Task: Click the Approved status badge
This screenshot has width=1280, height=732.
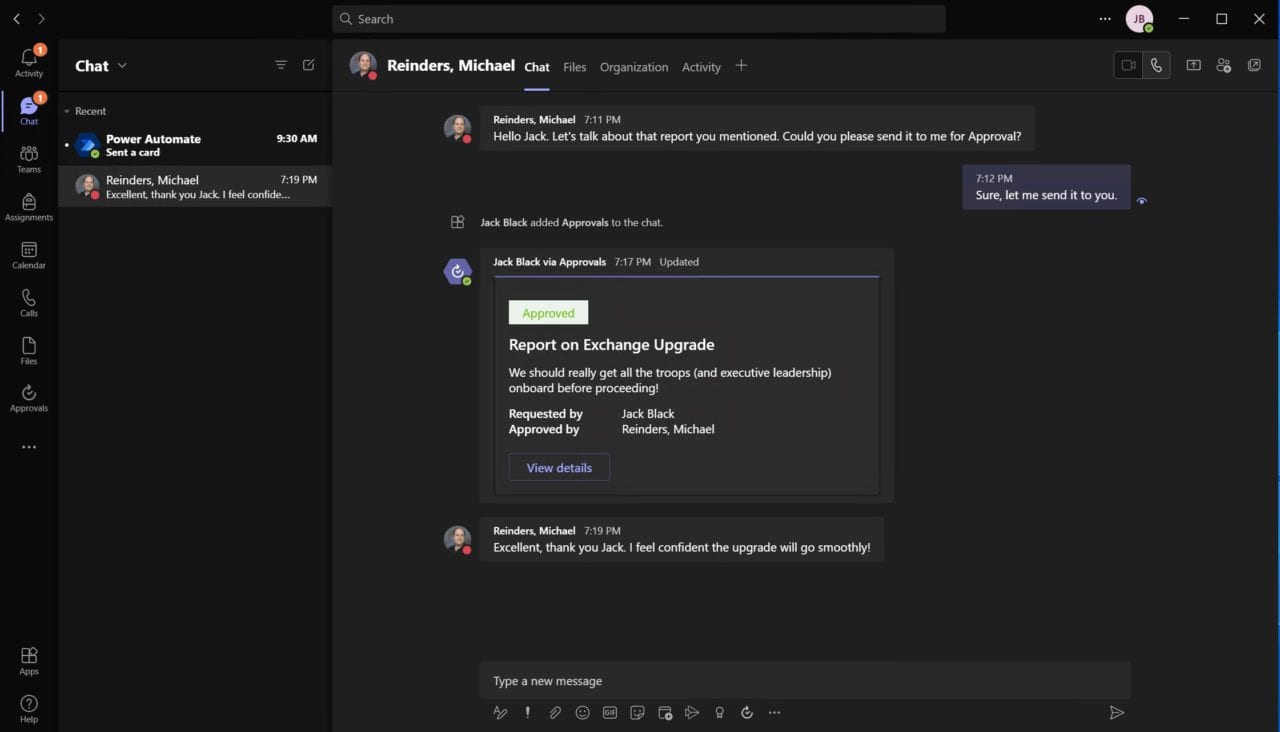Action: 548,313
